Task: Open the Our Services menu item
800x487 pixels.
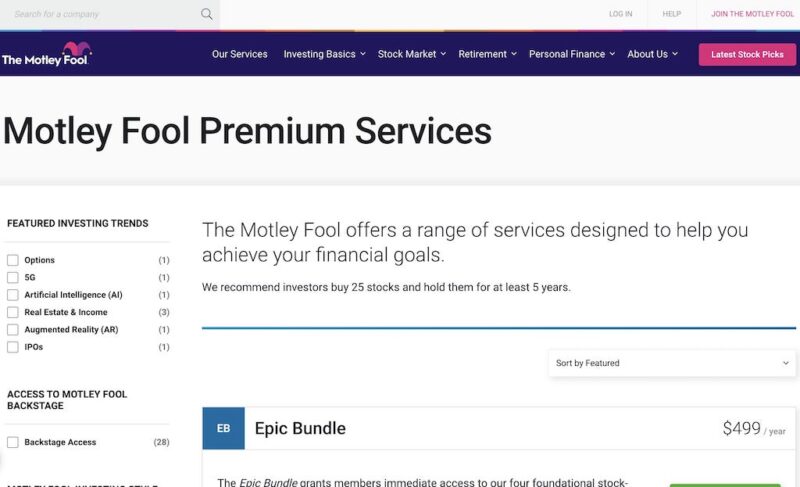Action: coord(239,54)
